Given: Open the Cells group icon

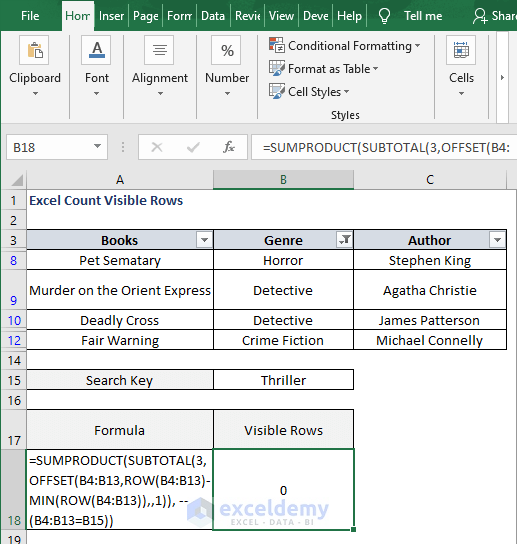Looking at the screenshot, I should point(461,50).
